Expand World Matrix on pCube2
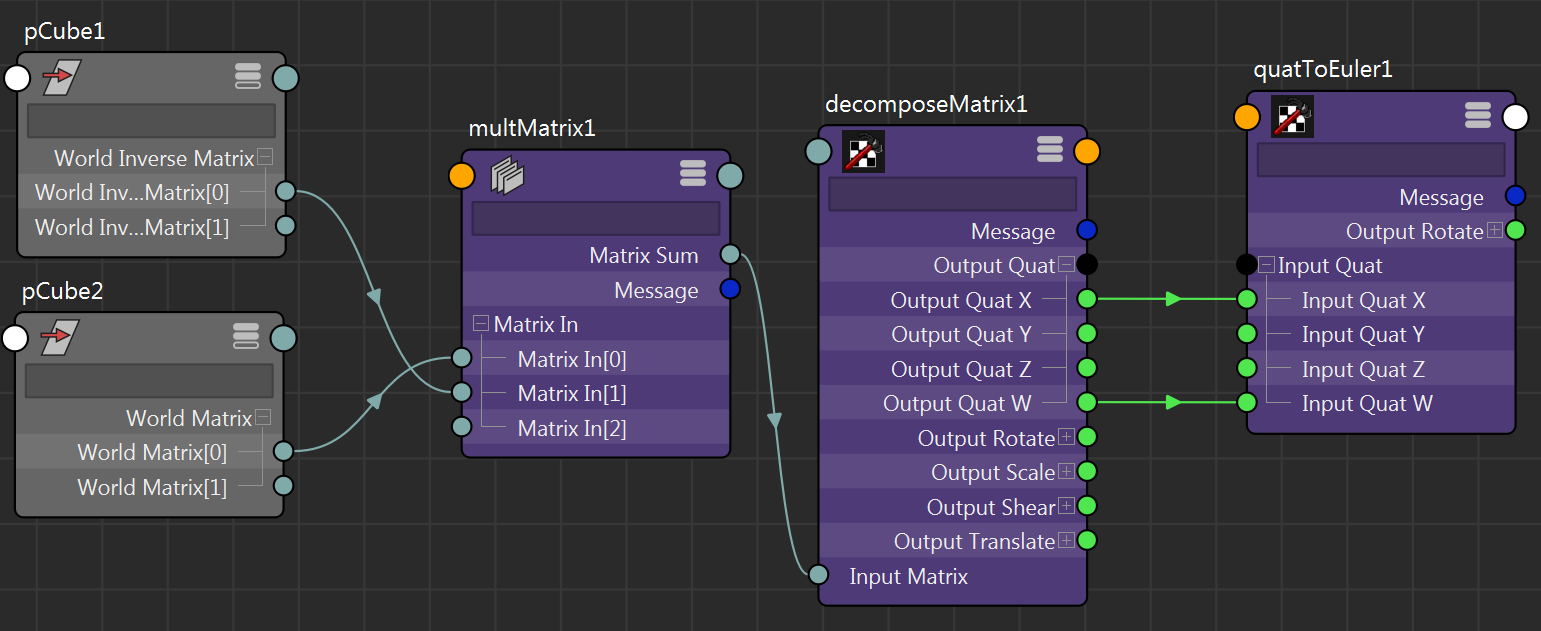 [x=265, y=417]
